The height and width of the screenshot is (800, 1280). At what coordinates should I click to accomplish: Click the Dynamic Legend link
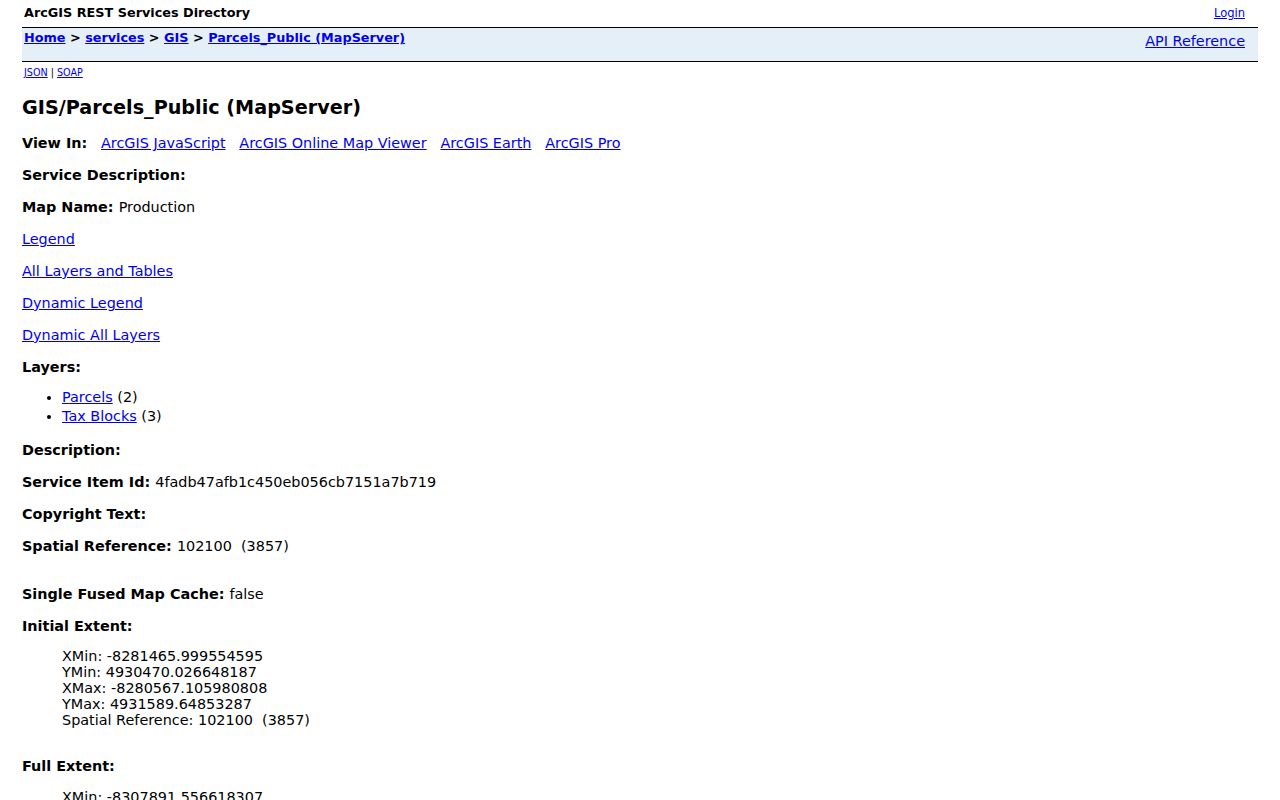click(82, 303)
